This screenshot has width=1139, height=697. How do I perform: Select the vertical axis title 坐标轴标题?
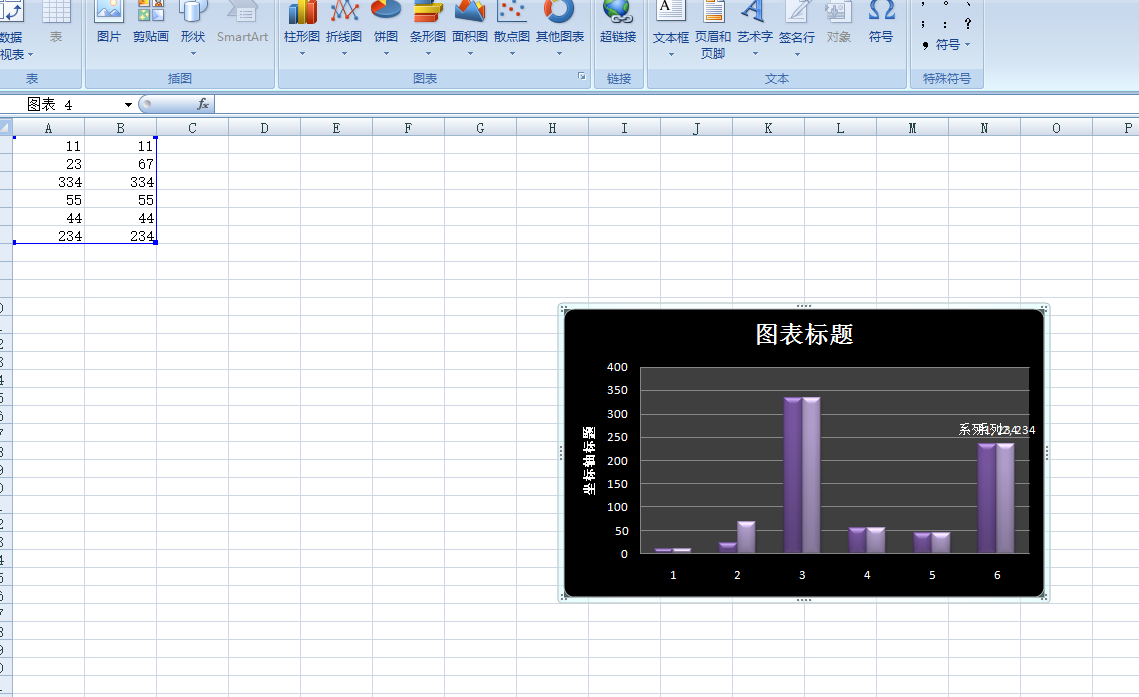(x=589, y=460)
